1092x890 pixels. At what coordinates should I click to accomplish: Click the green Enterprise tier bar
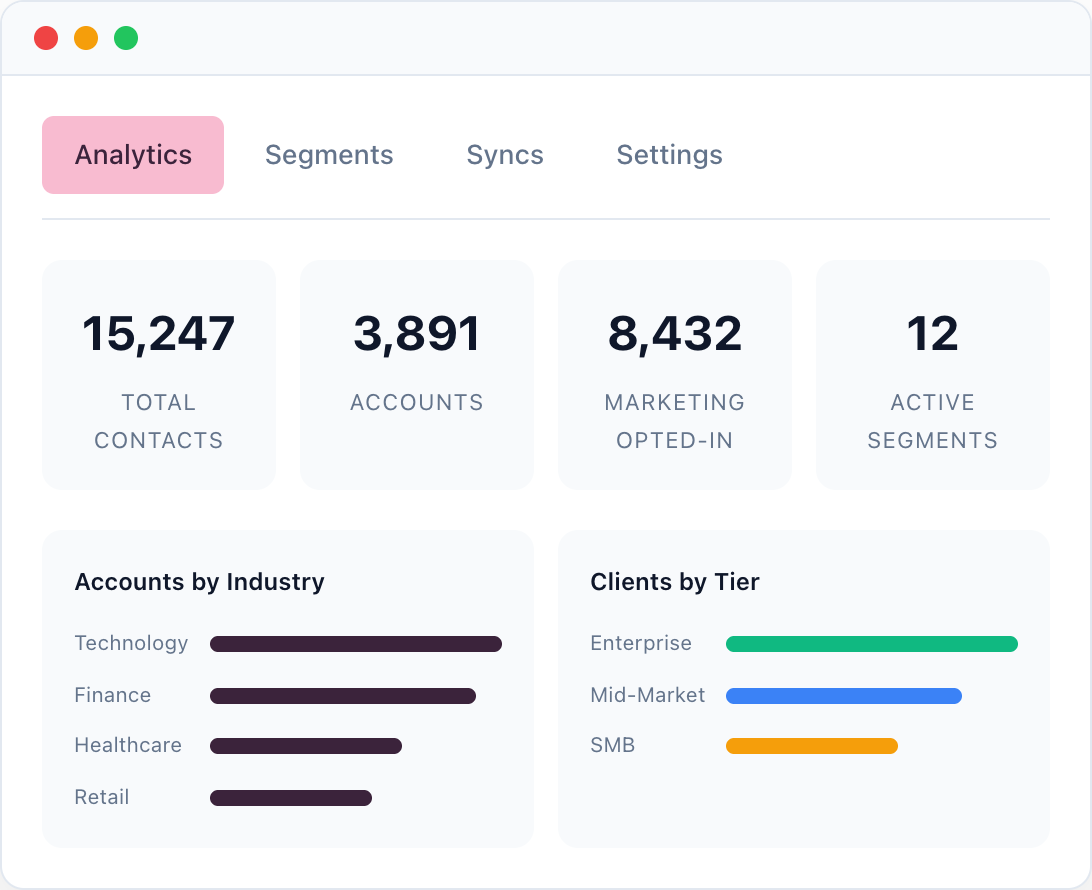click(872, 644)
